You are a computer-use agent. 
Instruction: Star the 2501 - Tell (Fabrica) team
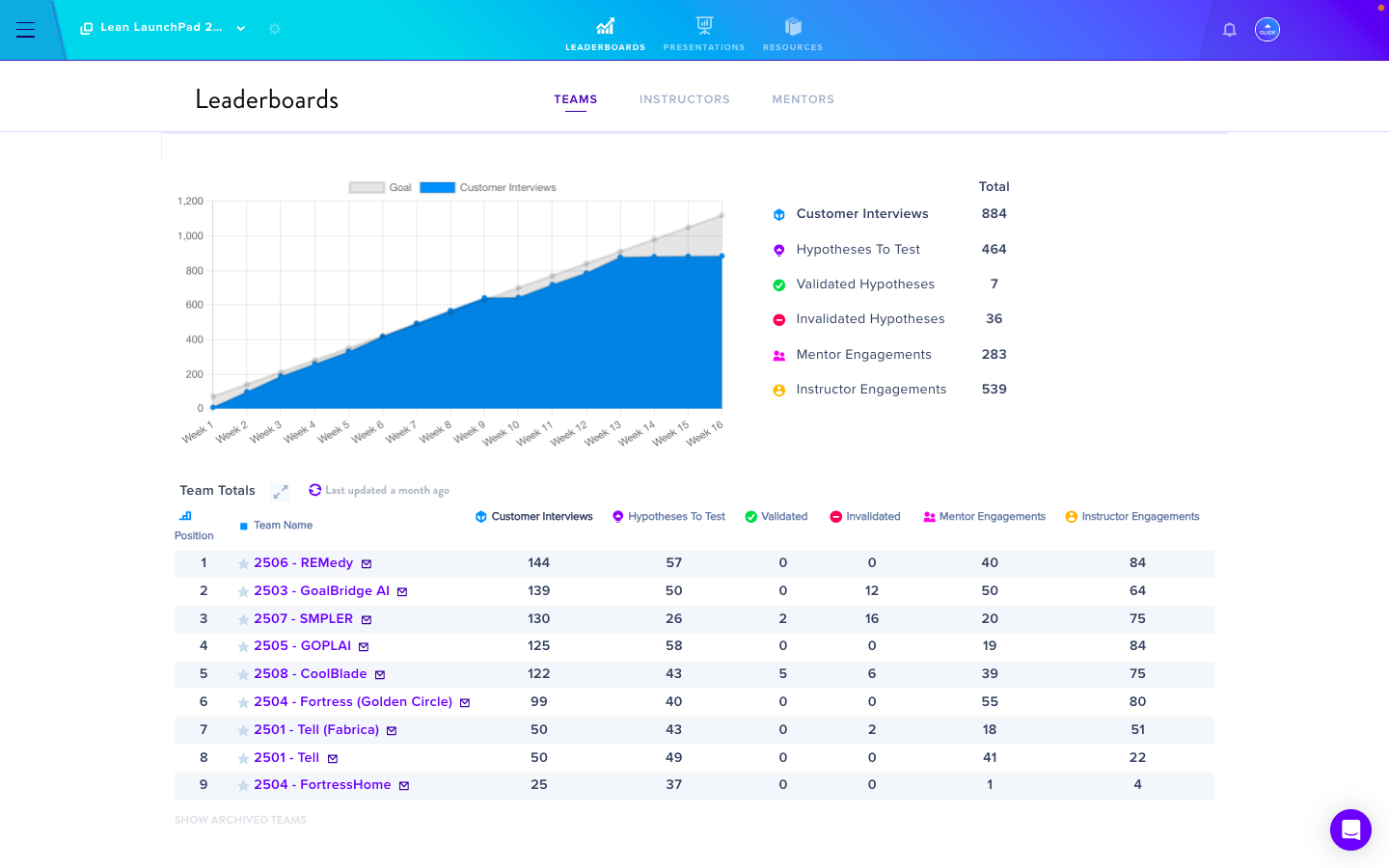(x=244, y=731)
